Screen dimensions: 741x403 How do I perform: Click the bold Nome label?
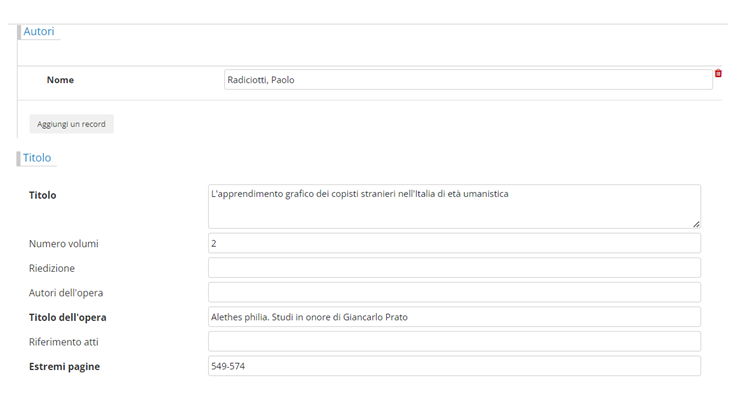click(60, 80)
